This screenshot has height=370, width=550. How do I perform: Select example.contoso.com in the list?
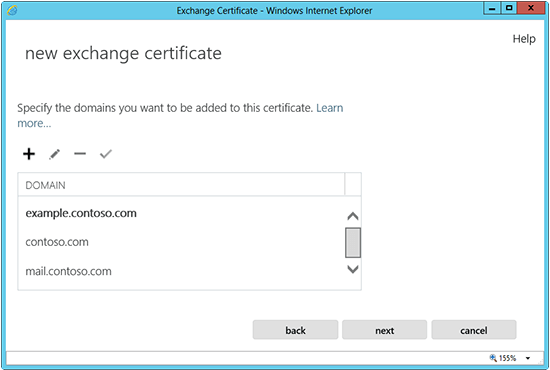(181, 213)
